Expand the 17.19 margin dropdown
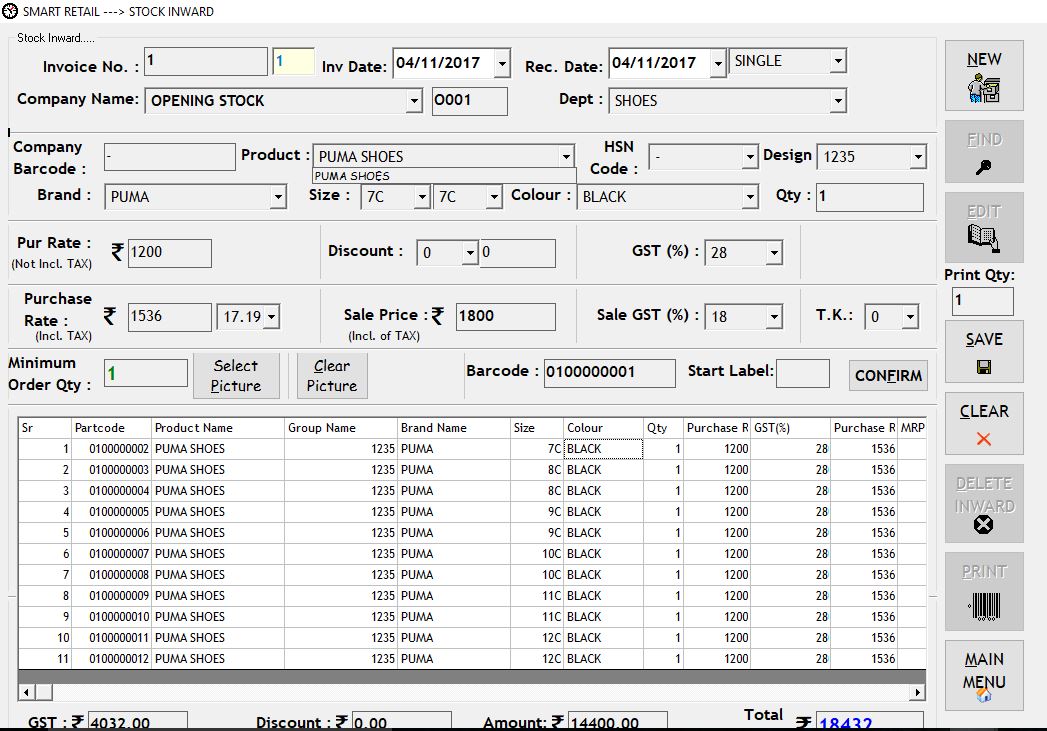Image resolution: width=1047 pixels, height=731 pixels. coord(271,317)
